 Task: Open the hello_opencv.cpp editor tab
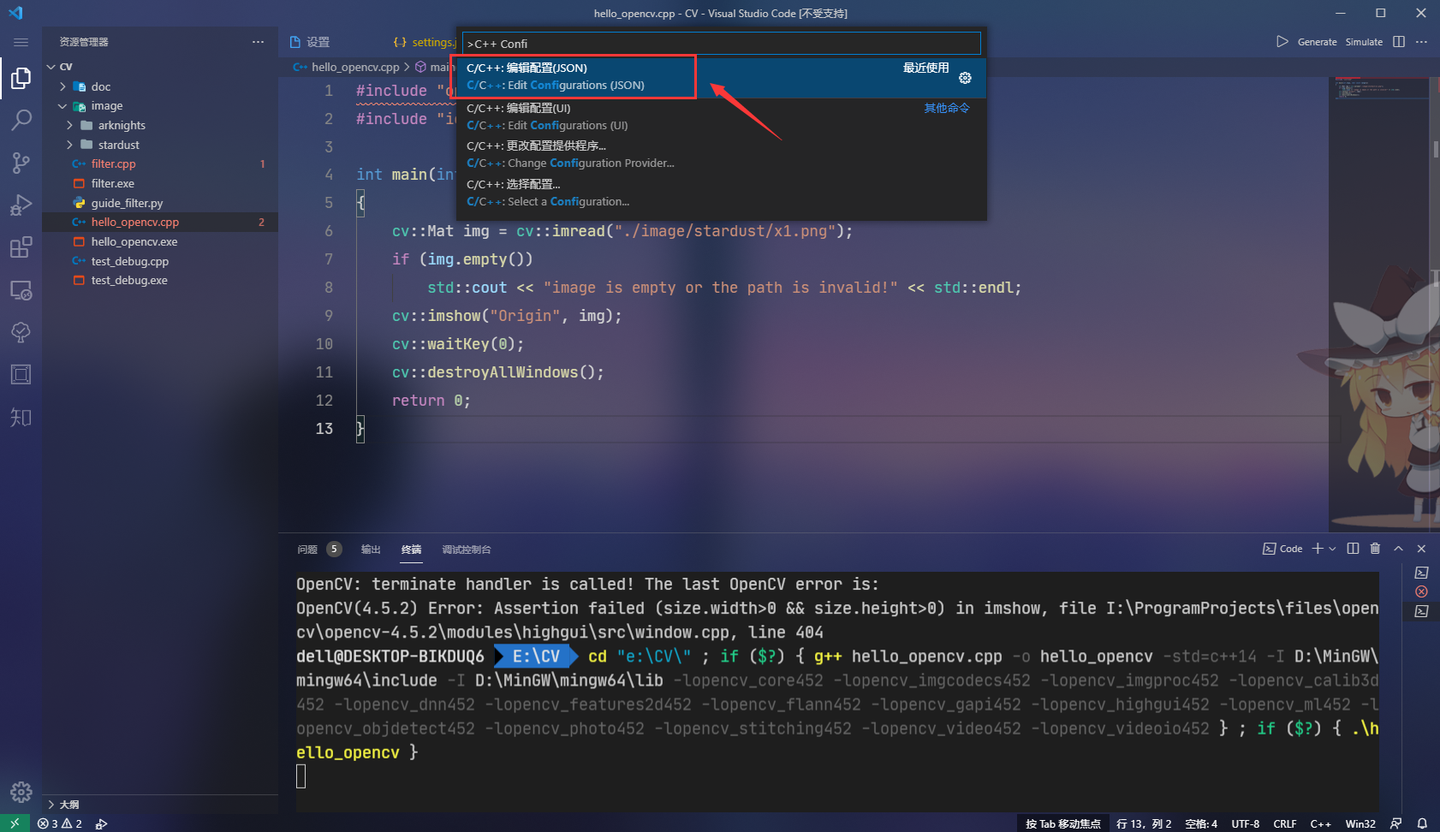click(355, 66)
